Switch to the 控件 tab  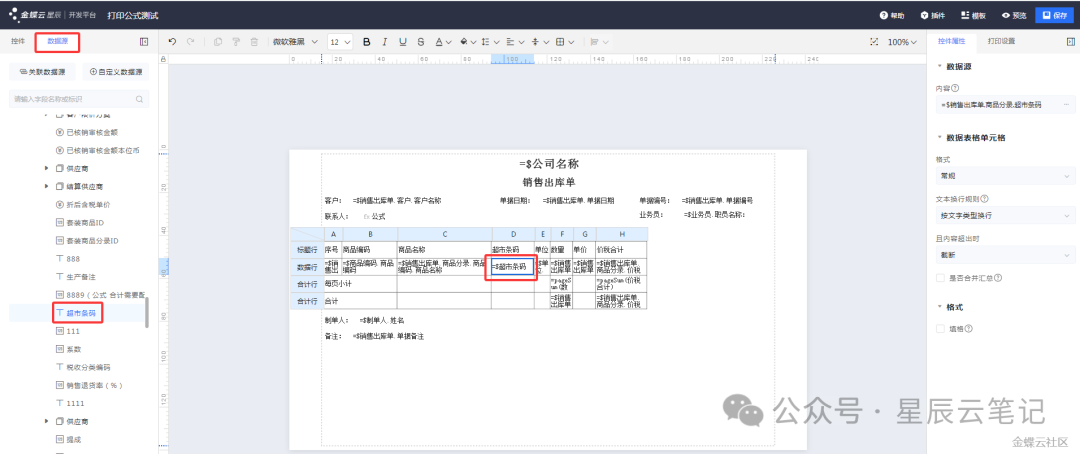(x=17, y=42)
